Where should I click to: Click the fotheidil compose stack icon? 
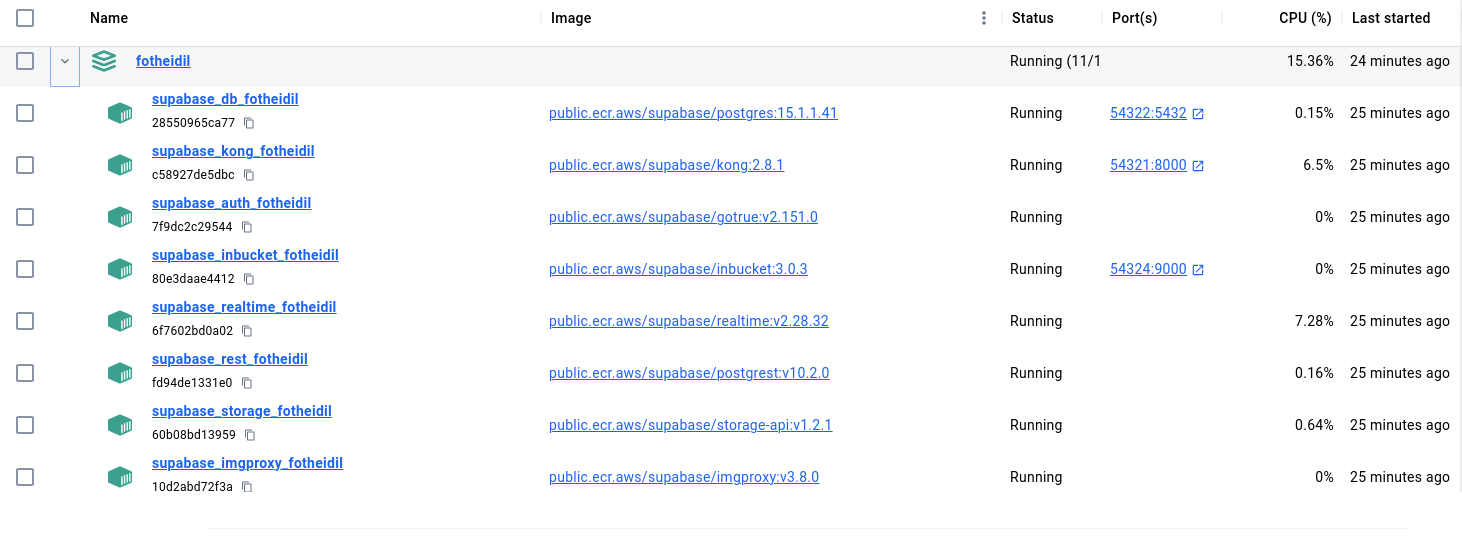click(x=104, y=61)
